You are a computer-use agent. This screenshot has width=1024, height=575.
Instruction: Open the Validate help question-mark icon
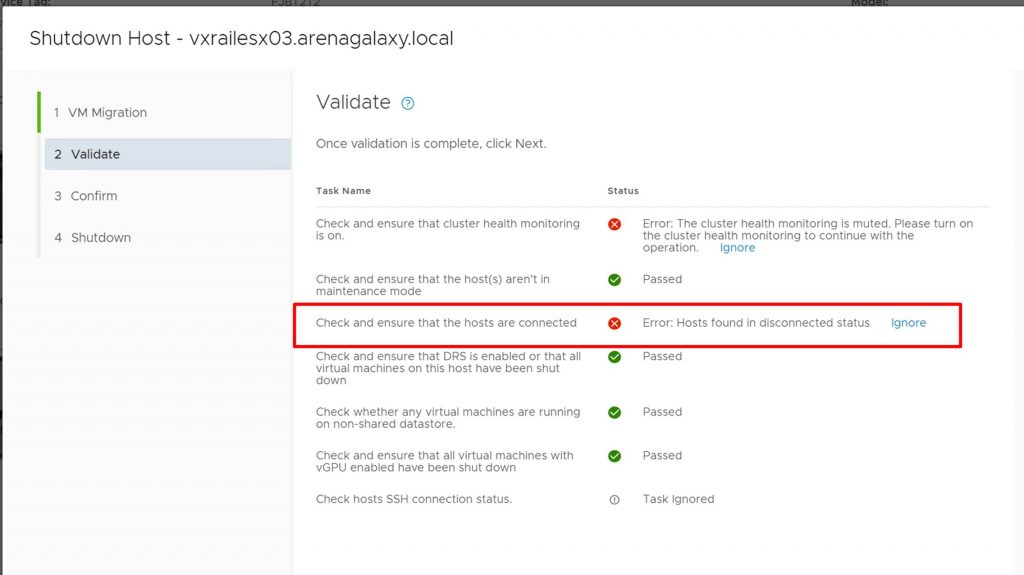point(408,103)
